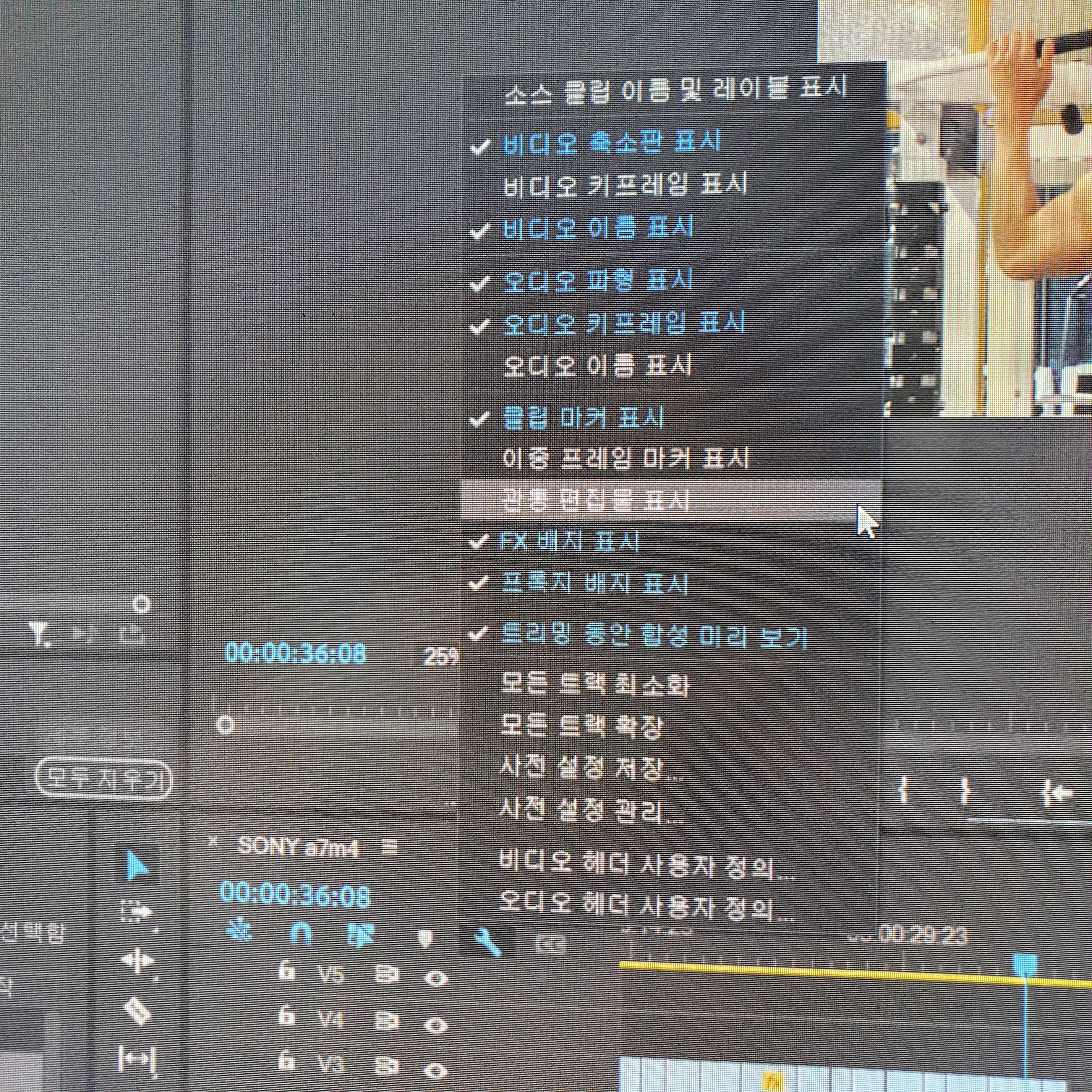The image size is (1092, 1092).
Task: Open filter funnel dropdown
Action: [x=40, y=635]
